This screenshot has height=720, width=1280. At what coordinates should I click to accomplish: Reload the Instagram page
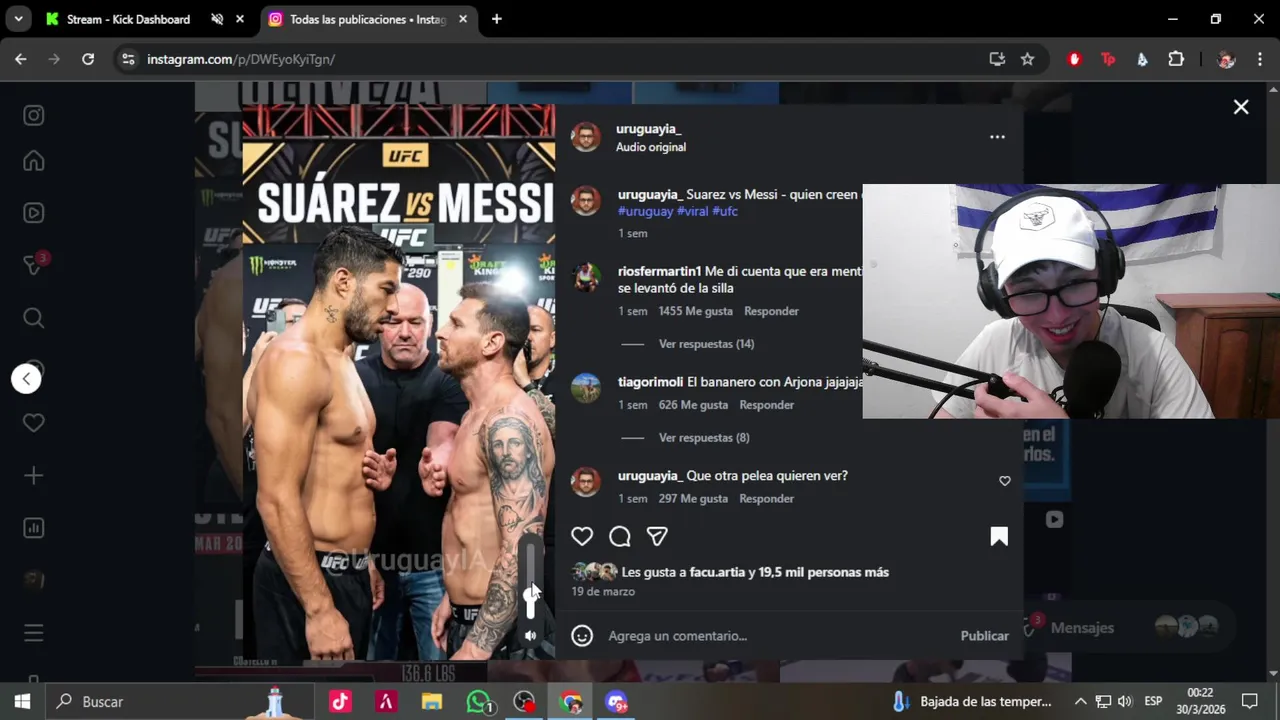pyautogui.click(x=88, y=59)
